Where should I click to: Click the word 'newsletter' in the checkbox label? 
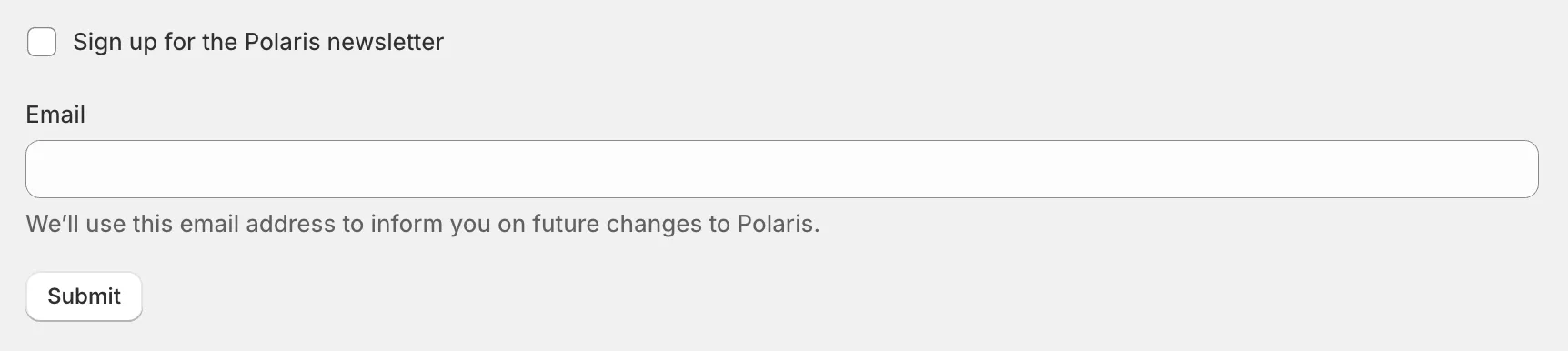click(386, 42)
